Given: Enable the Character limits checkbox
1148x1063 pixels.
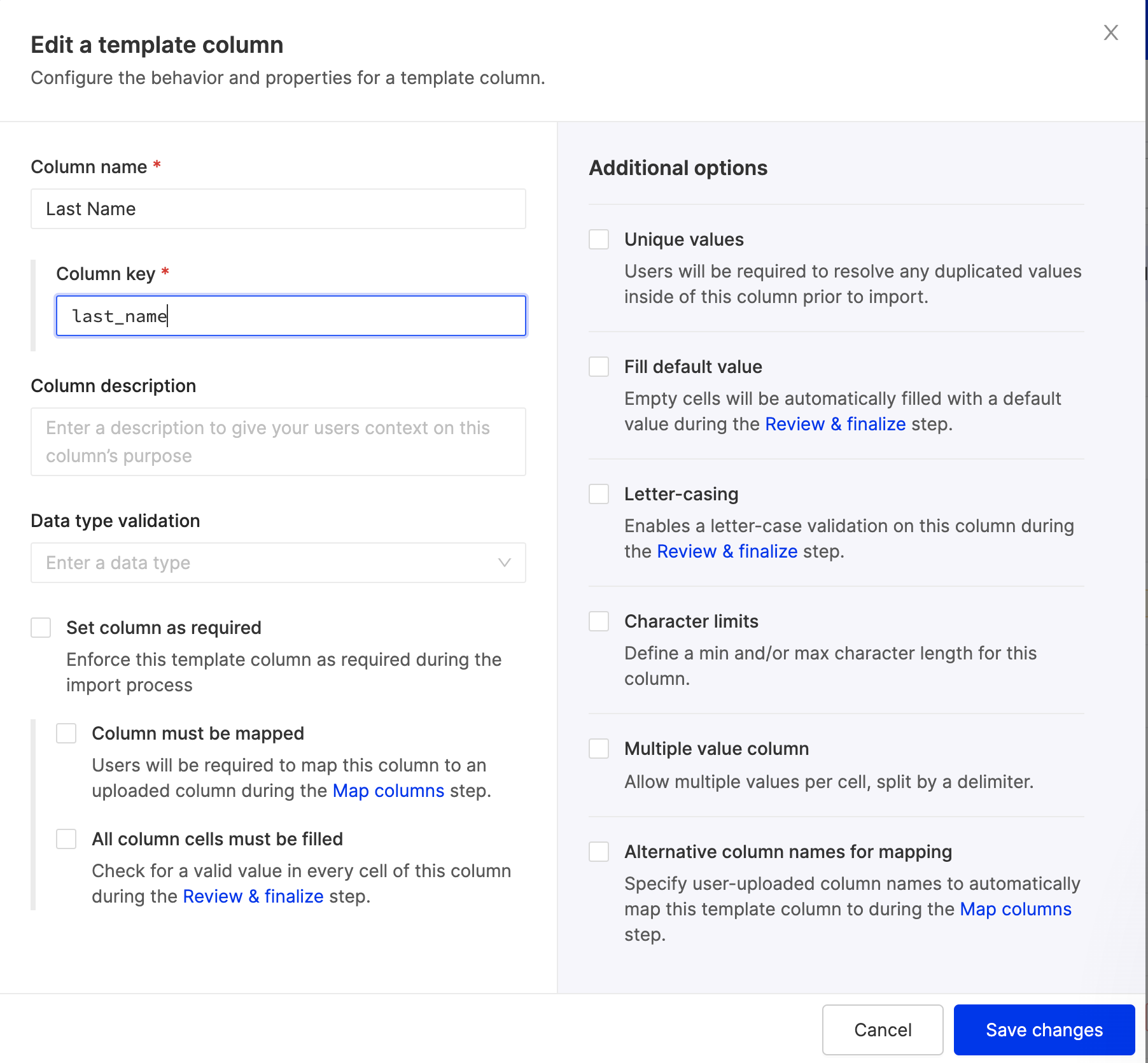Looking at the screenshot, I should click(599, 622).
